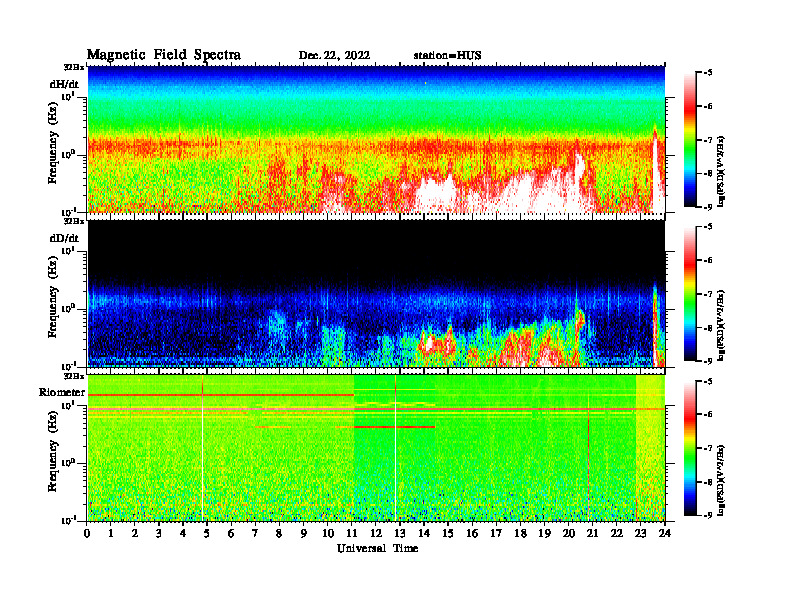Select the date text "Dec. 22, 2022"
Screen dimensions: 792x612
pyautogui.click(x=334, y=56)
